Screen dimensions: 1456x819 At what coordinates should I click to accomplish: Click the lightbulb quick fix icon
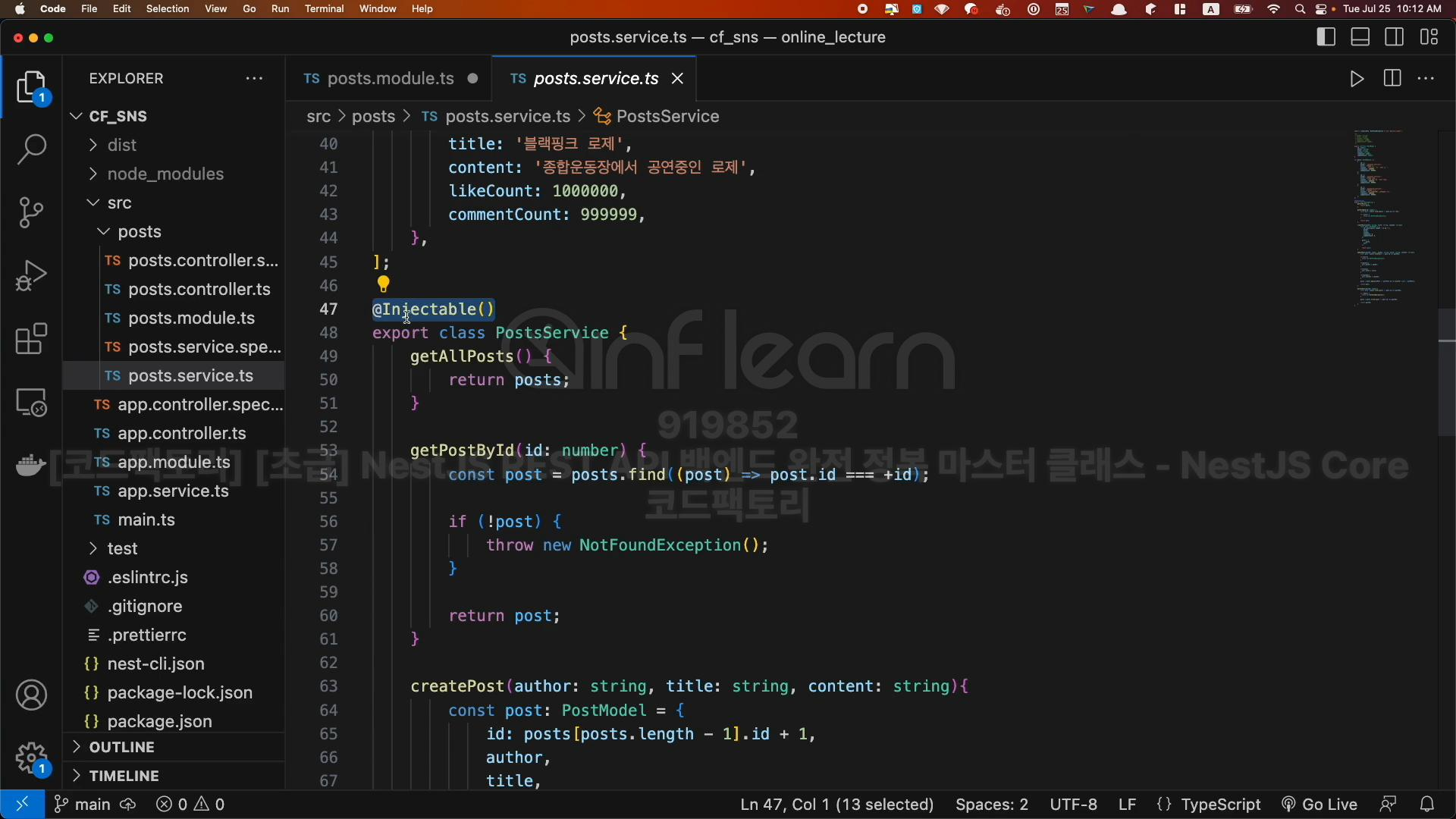[x=384, y=284]
